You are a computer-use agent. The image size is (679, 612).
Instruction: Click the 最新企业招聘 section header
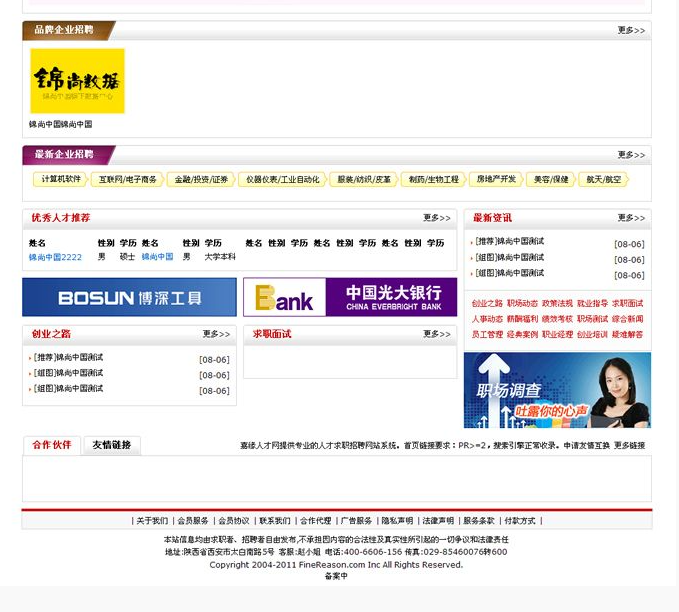(64, 155)
